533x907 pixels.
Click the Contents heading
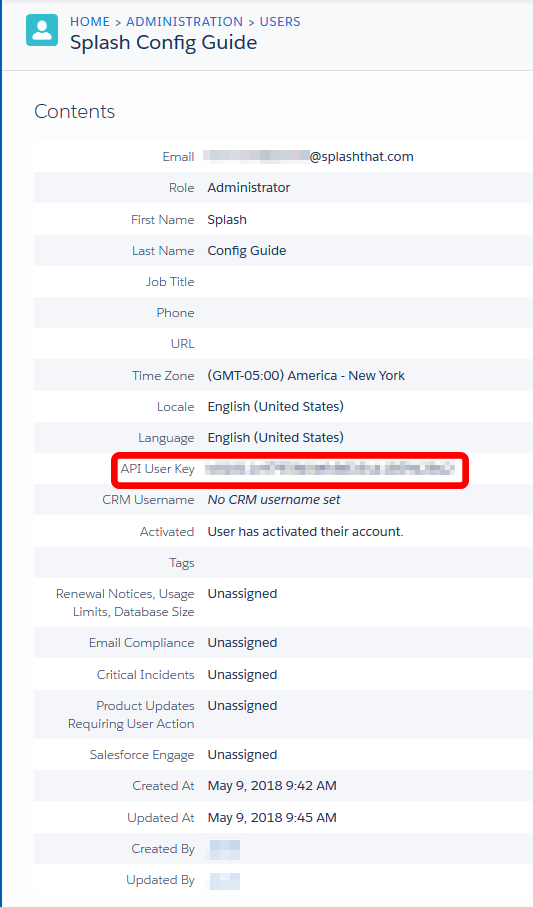(x=75, y=111)
